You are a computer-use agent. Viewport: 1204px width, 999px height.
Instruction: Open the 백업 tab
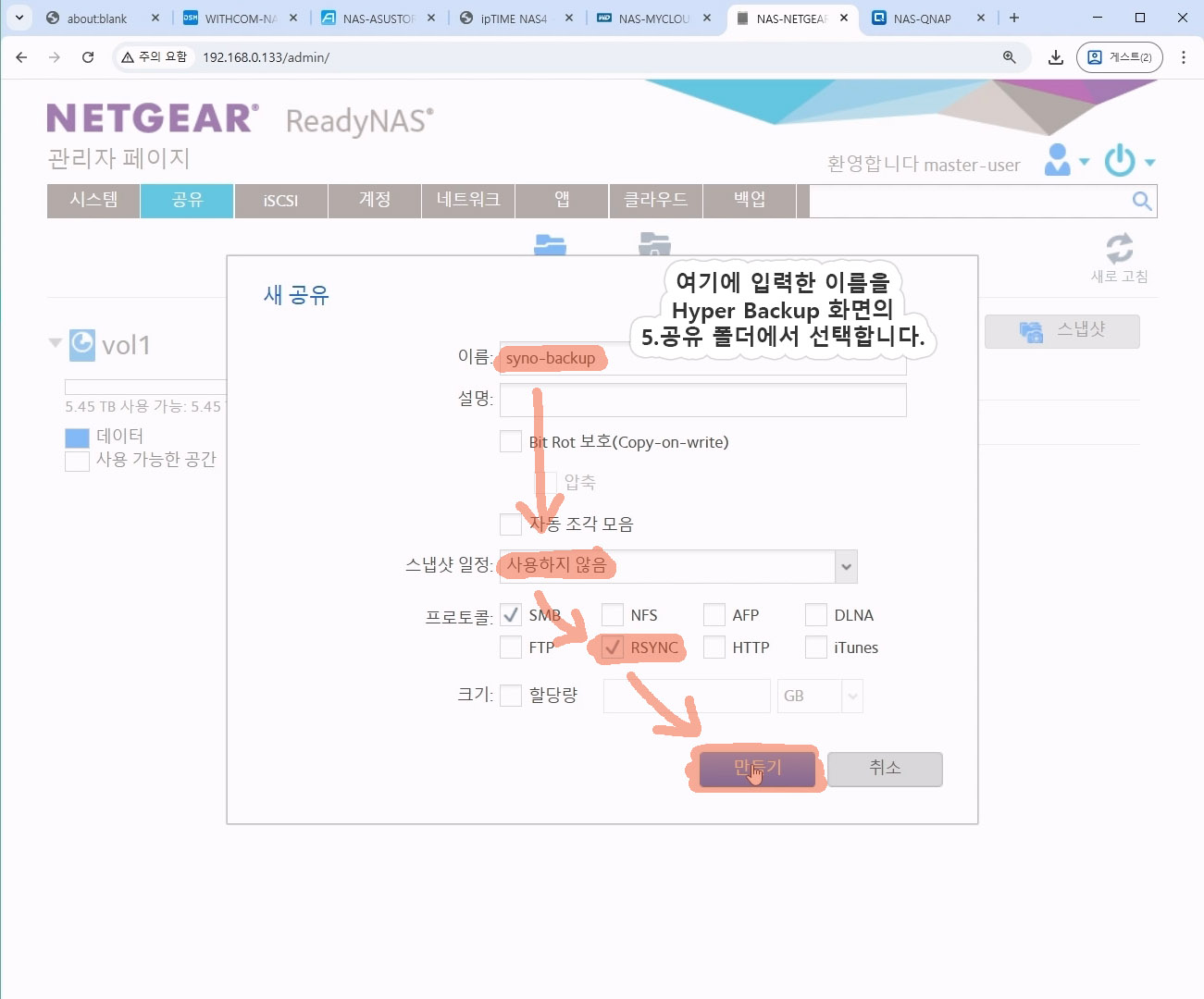[749, 201]
